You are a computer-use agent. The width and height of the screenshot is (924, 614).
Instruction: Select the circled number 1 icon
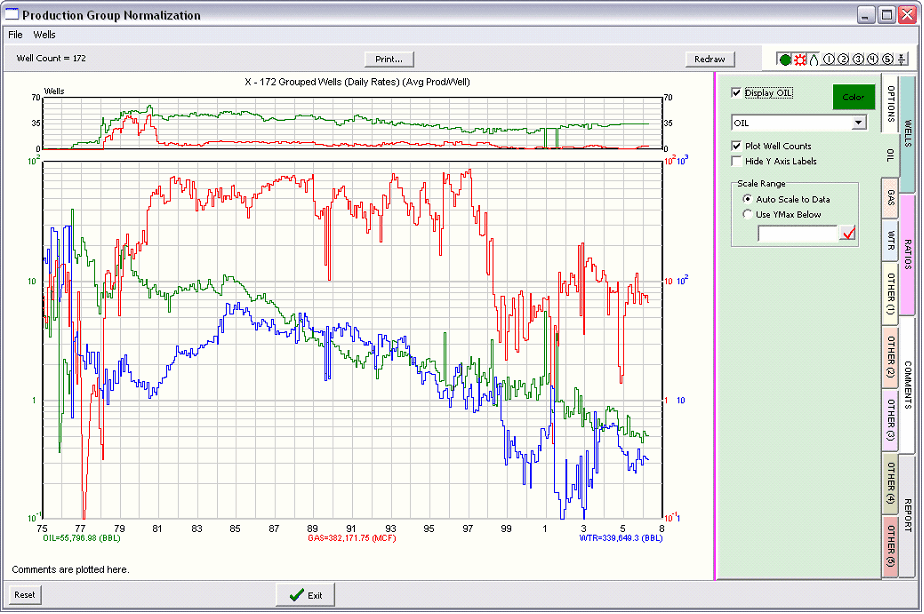point(829,60)
